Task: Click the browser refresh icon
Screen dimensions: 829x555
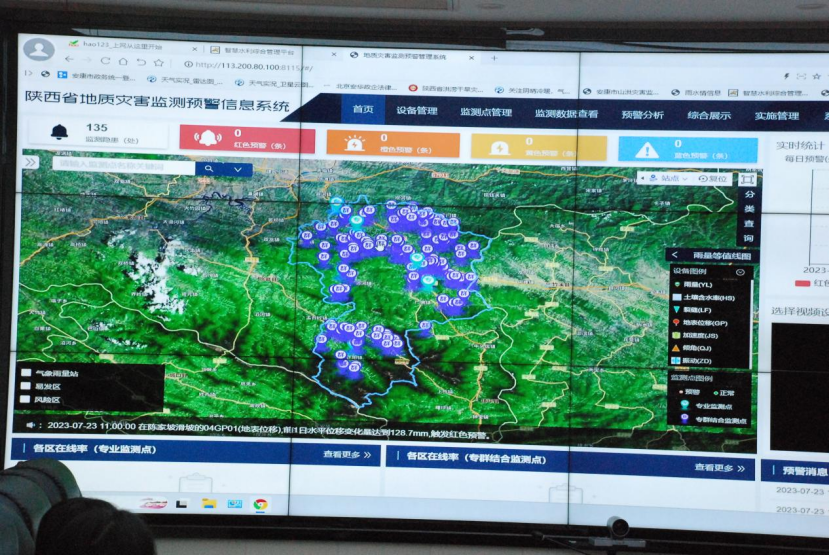Action: (105, 62)
